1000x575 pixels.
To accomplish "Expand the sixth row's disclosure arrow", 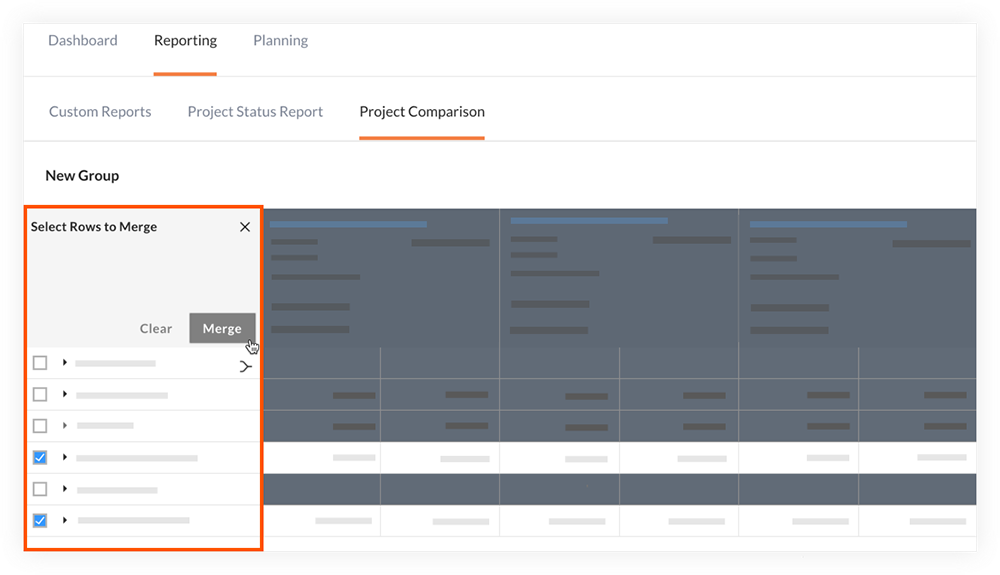I will [x=65, y=520].
